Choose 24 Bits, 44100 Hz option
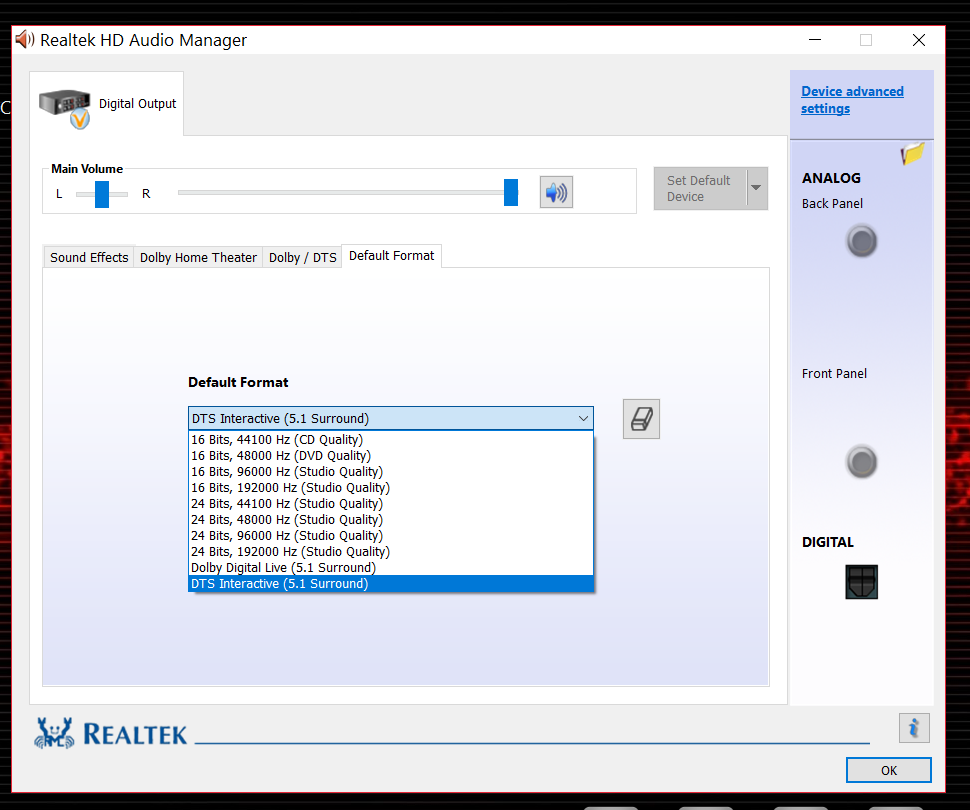Viewport: 970px width, 810px height. point(390,504)
